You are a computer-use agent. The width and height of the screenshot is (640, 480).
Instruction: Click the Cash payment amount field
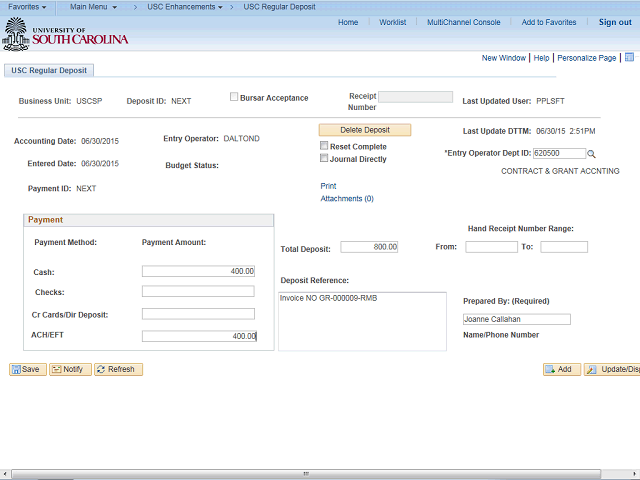(198, 271)
